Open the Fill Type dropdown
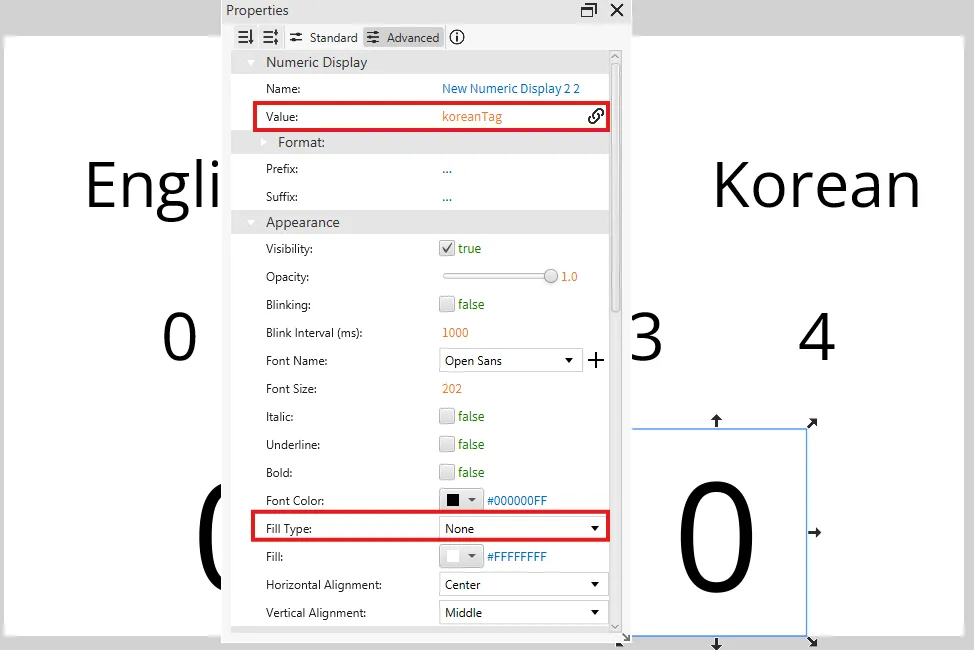The image size is (974, 650). (x=524, y=528)
